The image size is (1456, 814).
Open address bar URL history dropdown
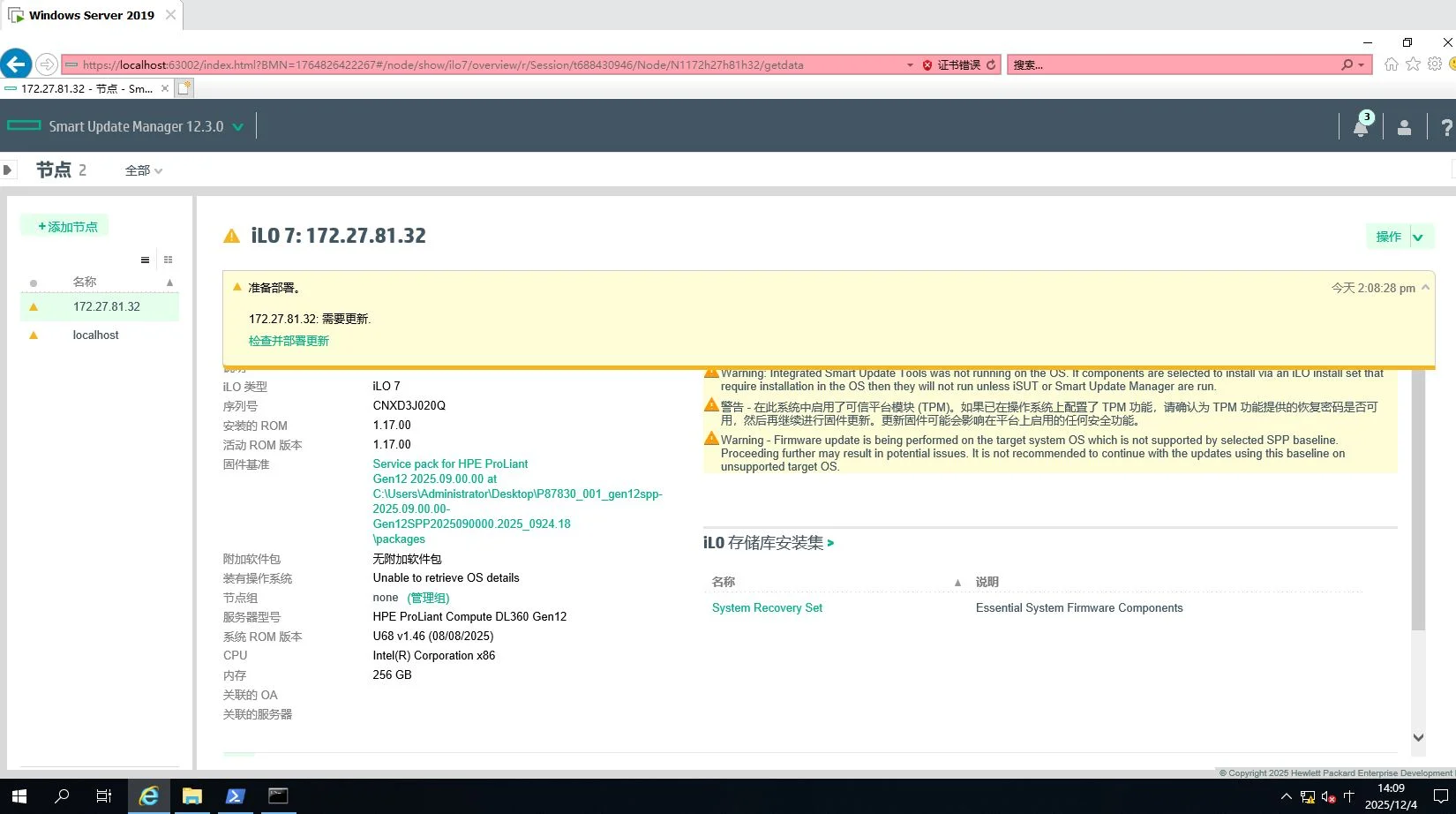(910, 64)
